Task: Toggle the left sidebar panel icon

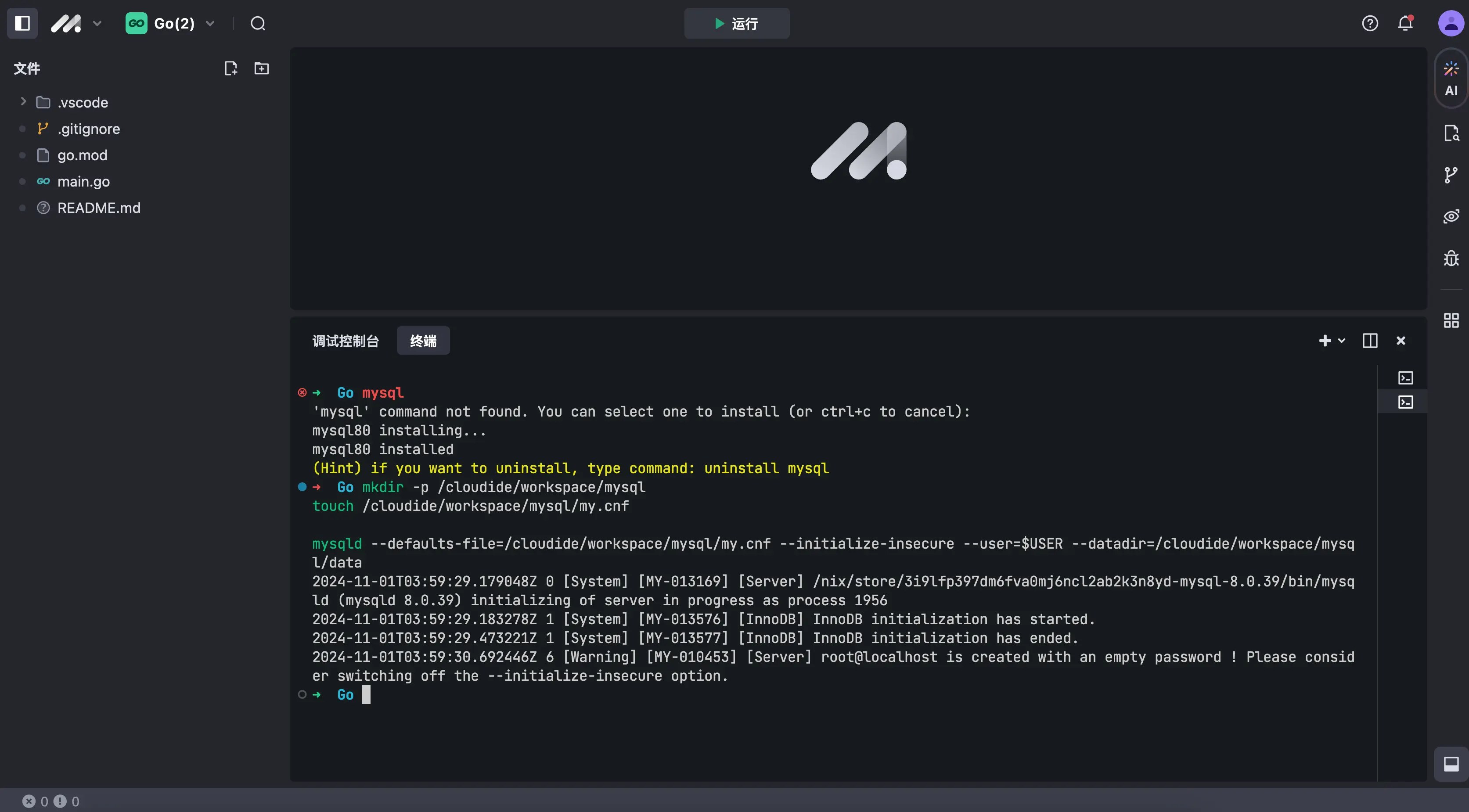Action: [x=22, y=23]
